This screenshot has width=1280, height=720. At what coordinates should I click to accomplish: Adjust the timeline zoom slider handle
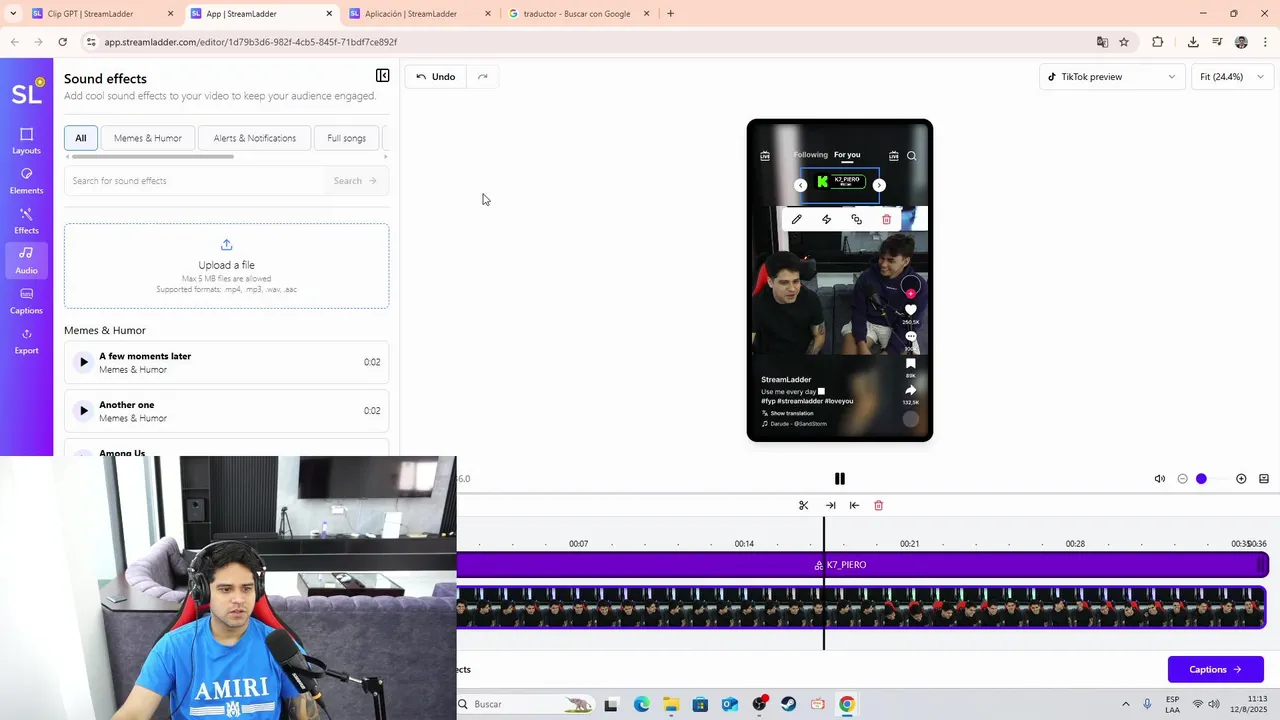coord(1201,479)
